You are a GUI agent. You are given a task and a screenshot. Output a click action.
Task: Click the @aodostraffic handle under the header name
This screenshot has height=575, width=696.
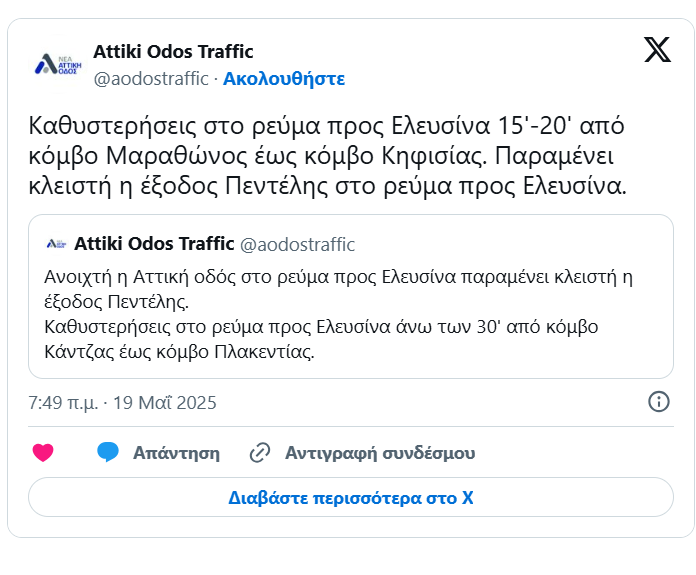(x=150, y=78)
